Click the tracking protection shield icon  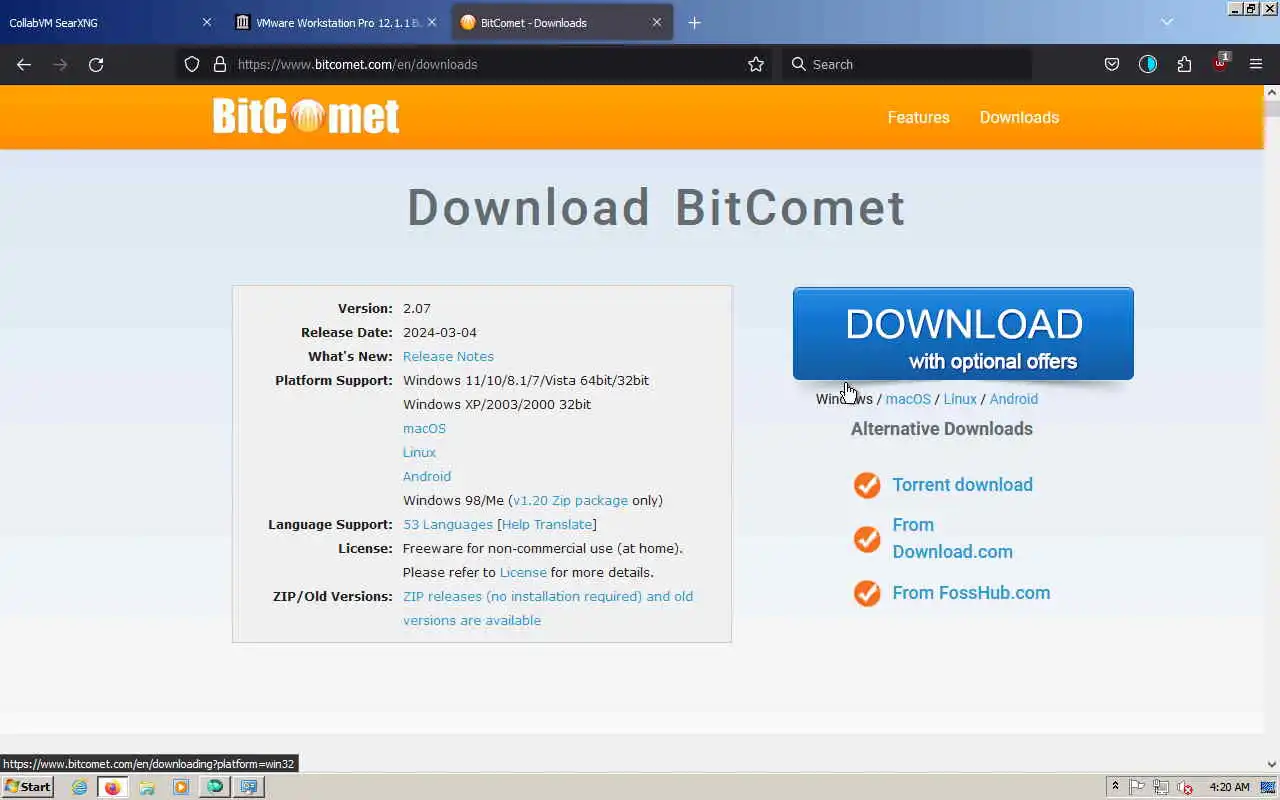(192, 64)
